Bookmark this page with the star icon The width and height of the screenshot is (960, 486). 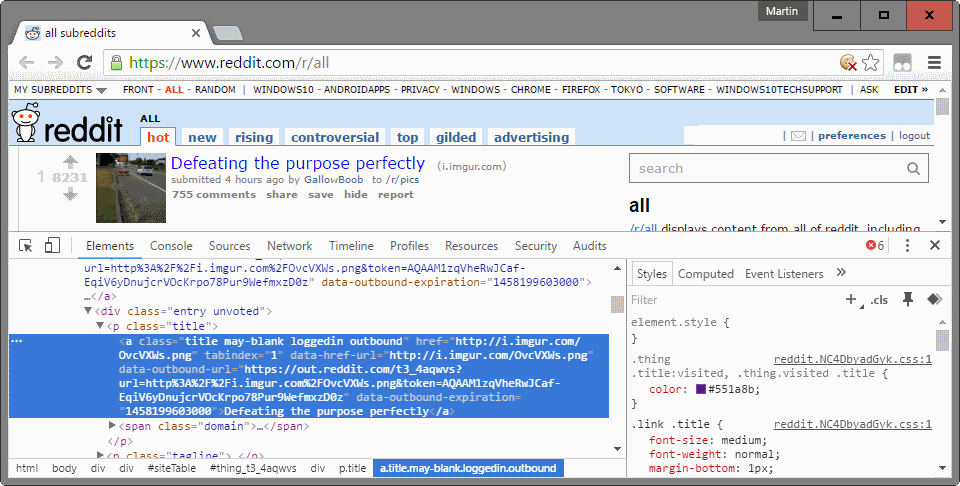[871, 63]
